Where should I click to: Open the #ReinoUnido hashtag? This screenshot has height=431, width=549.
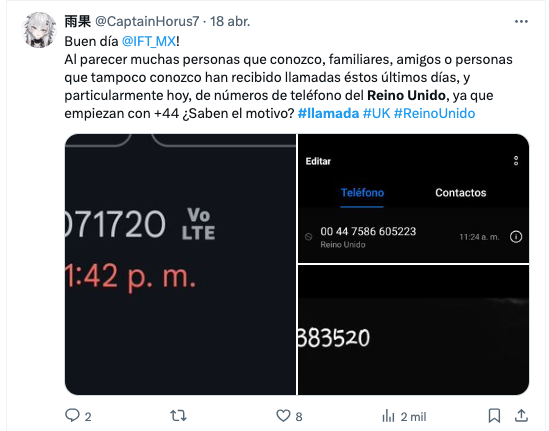tap(434, 113)
